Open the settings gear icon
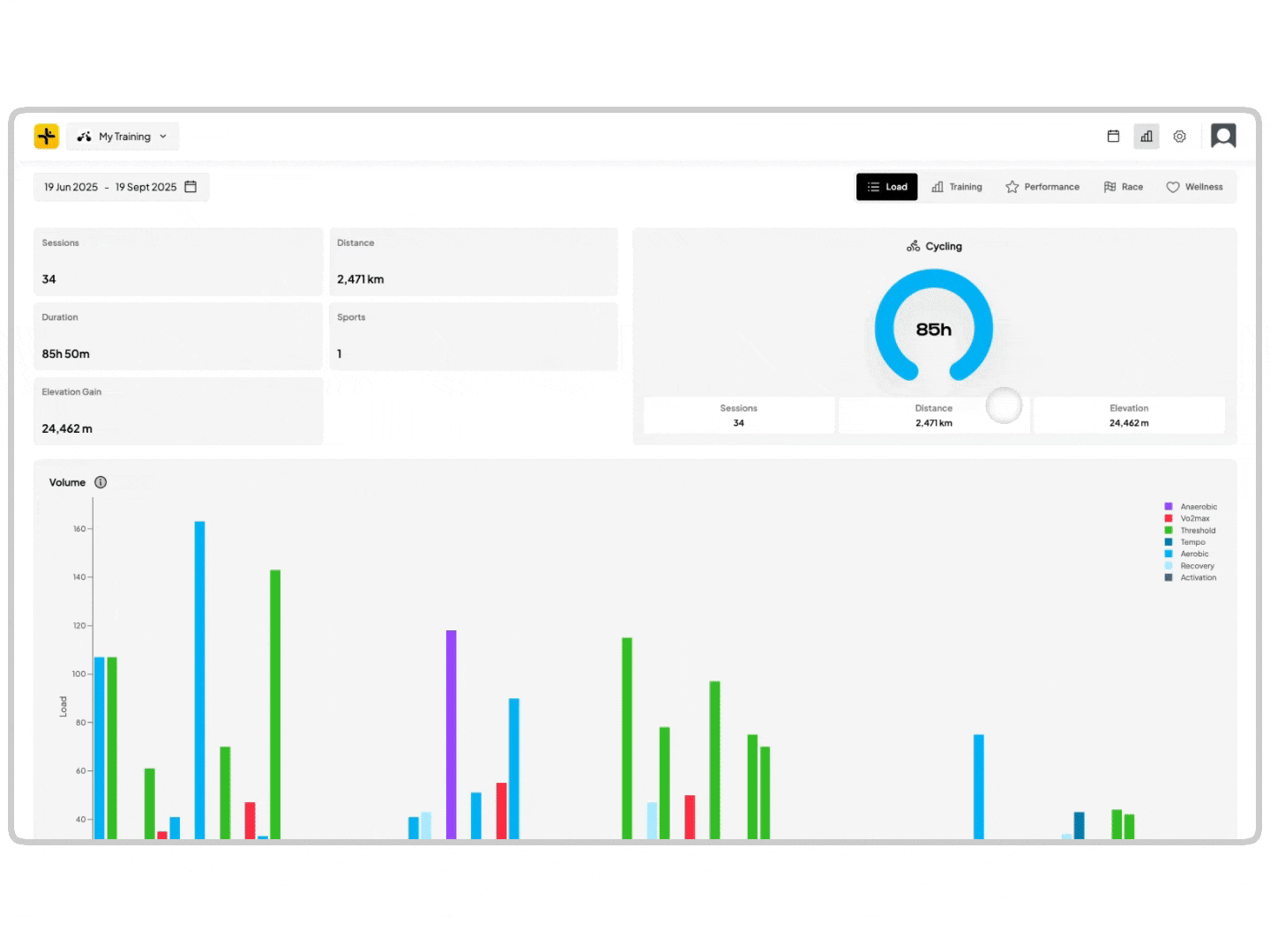The width and height of the screenshot is (1270, 952). point(1179,137)
